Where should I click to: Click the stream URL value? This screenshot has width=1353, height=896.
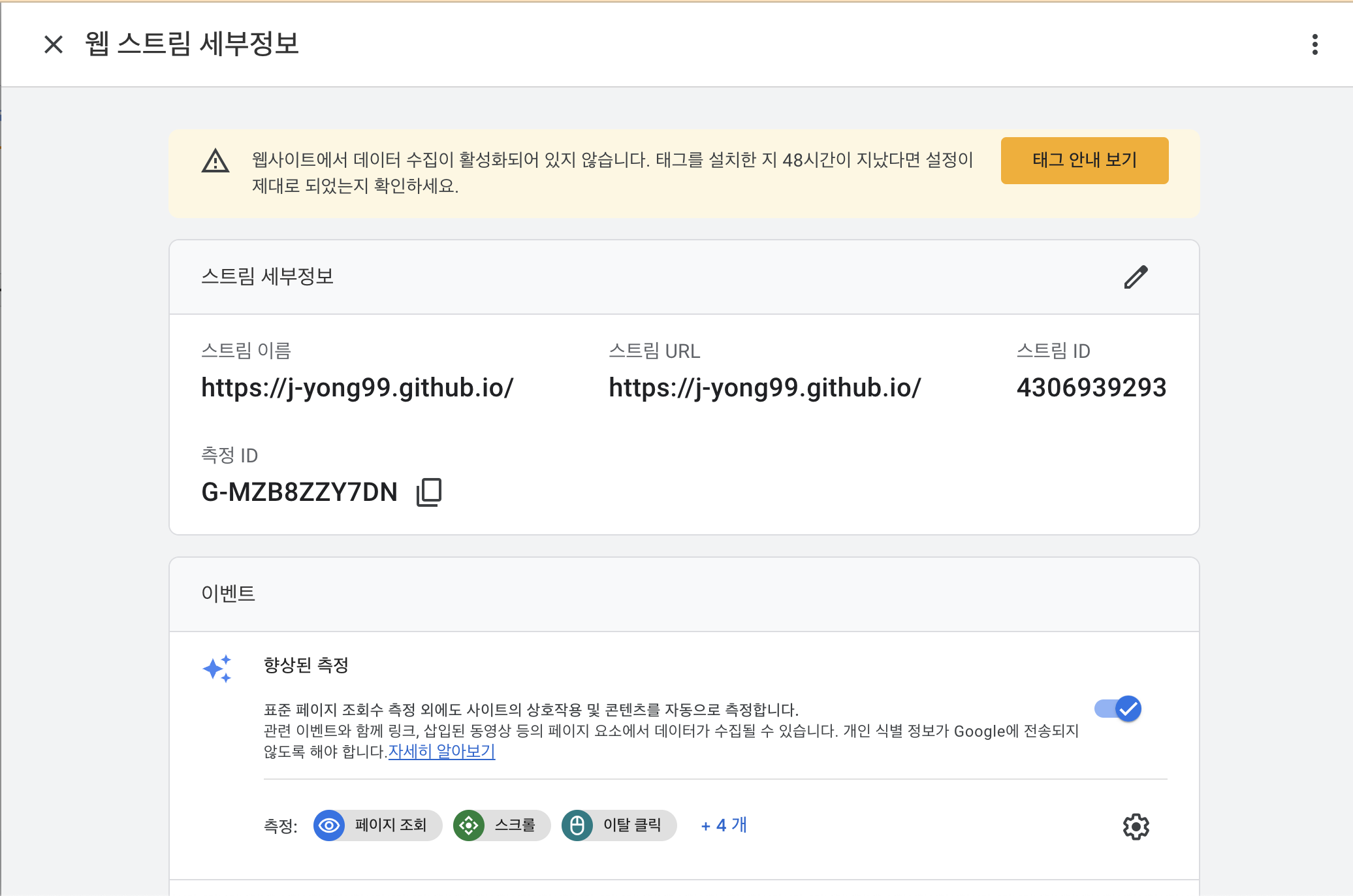click(765, 388)
